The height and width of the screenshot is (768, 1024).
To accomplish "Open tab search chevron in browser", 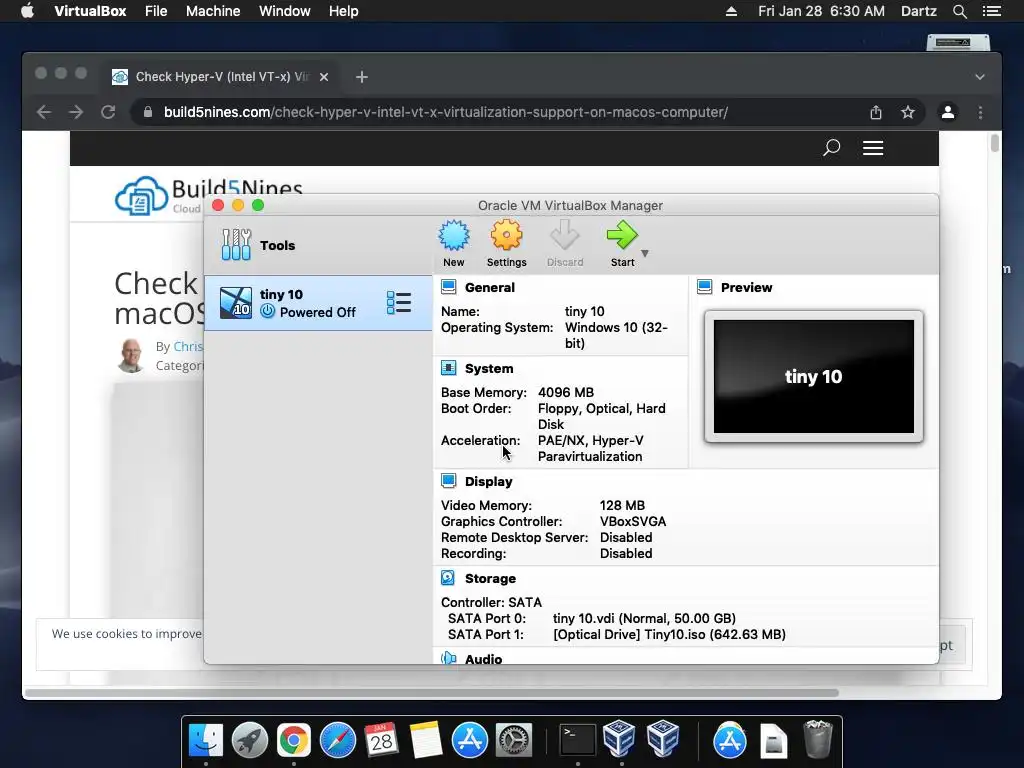I will (x=980, y=77).
